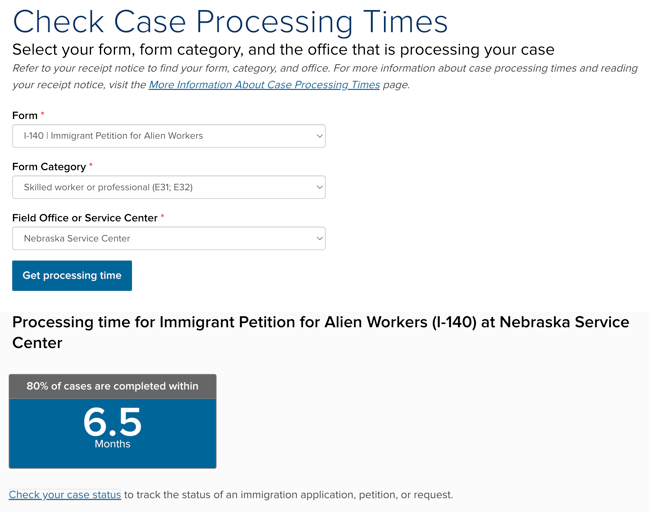
Task: Click the Form Category label
Action: (49, 167)
